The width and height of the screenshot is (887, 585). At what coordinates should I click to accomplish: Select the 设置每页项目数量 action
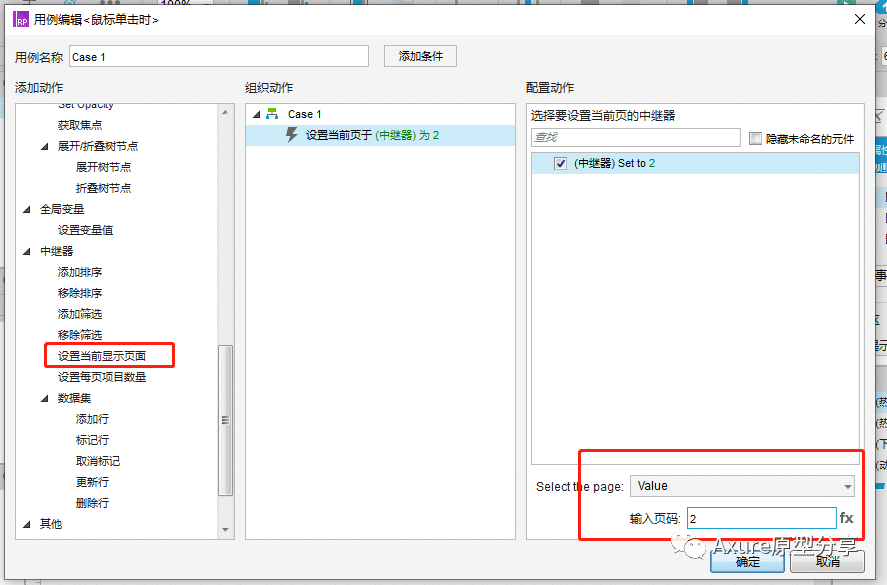tap(102, 377)
